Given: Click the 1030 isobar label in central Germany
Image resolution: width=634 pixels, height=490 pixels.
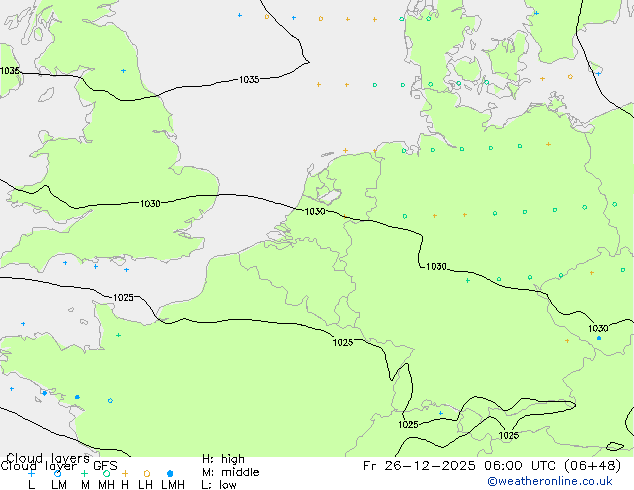Looking at the screenshot, I should coord(436,266).
